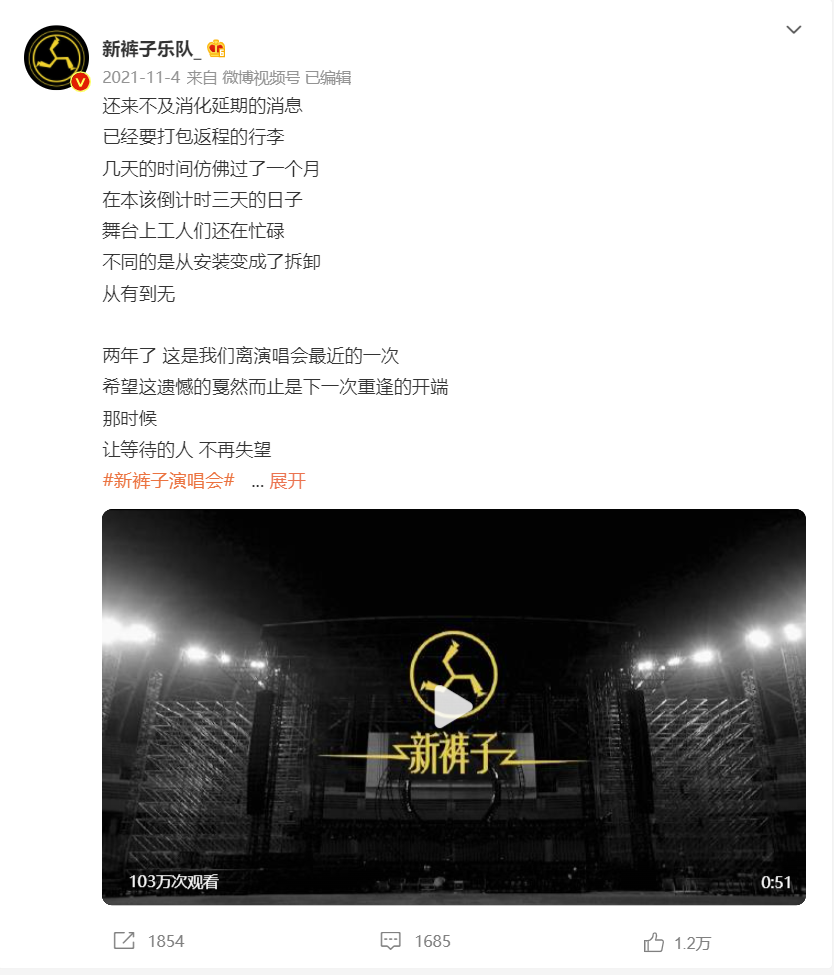
Task: Click the 0:51 video duration label
Action: tap(776, 882)
